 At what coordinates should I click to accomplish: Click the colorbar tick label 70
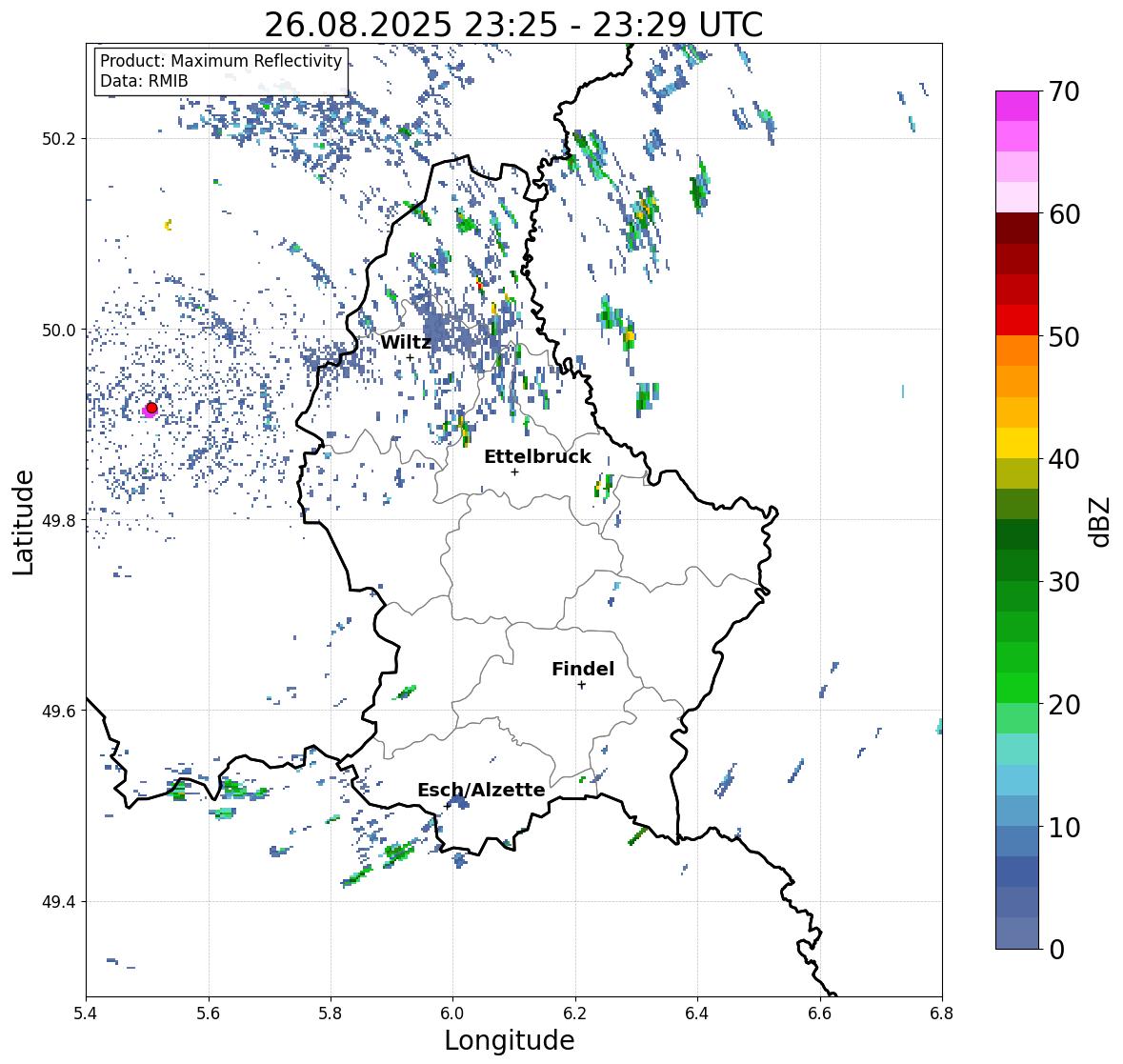point(1064,91)
